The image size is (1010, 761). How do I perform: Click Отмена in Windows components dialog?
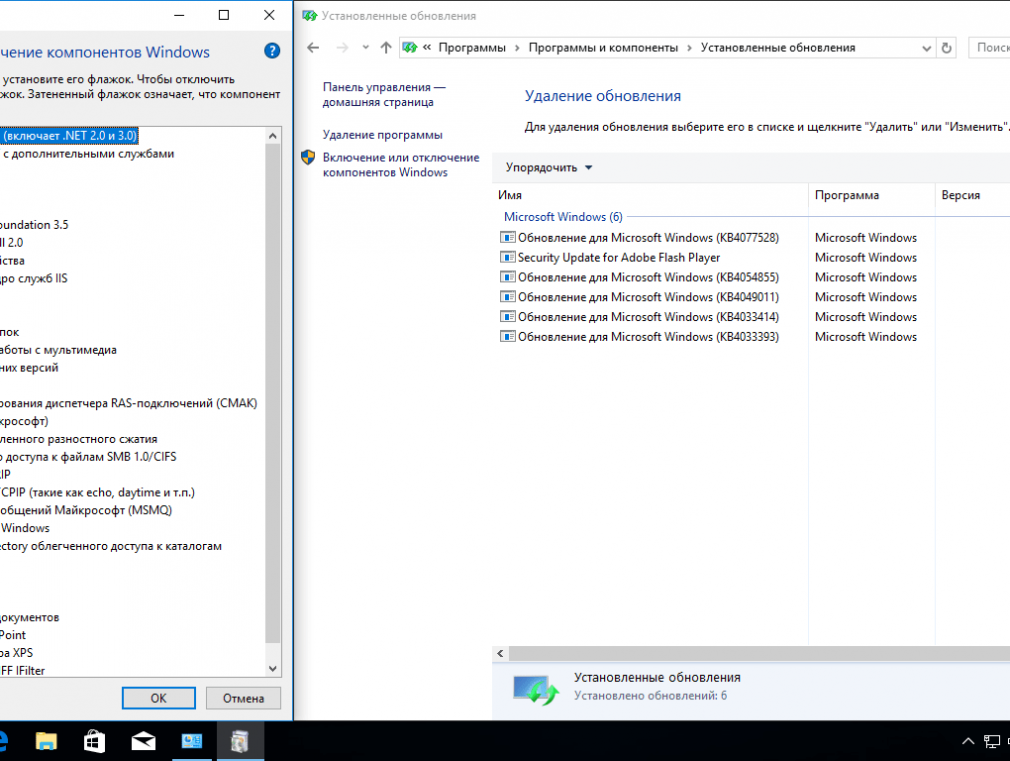pyautogui.click(x=243, y=698)
